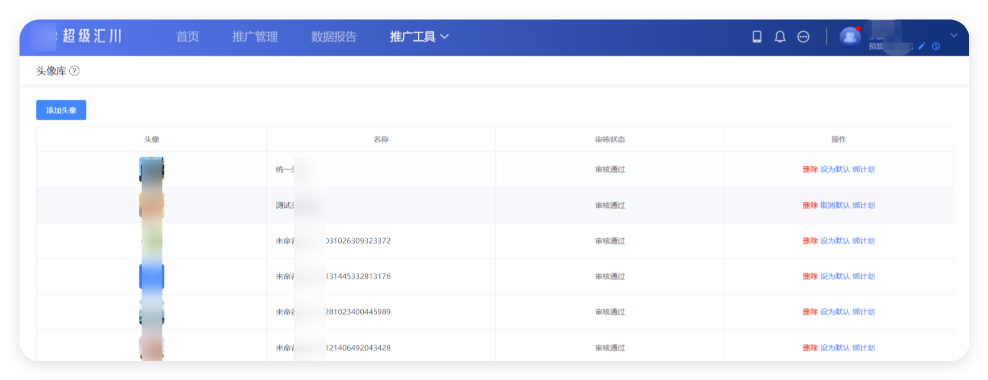Click the pencil edit icon beside budget

922,46
